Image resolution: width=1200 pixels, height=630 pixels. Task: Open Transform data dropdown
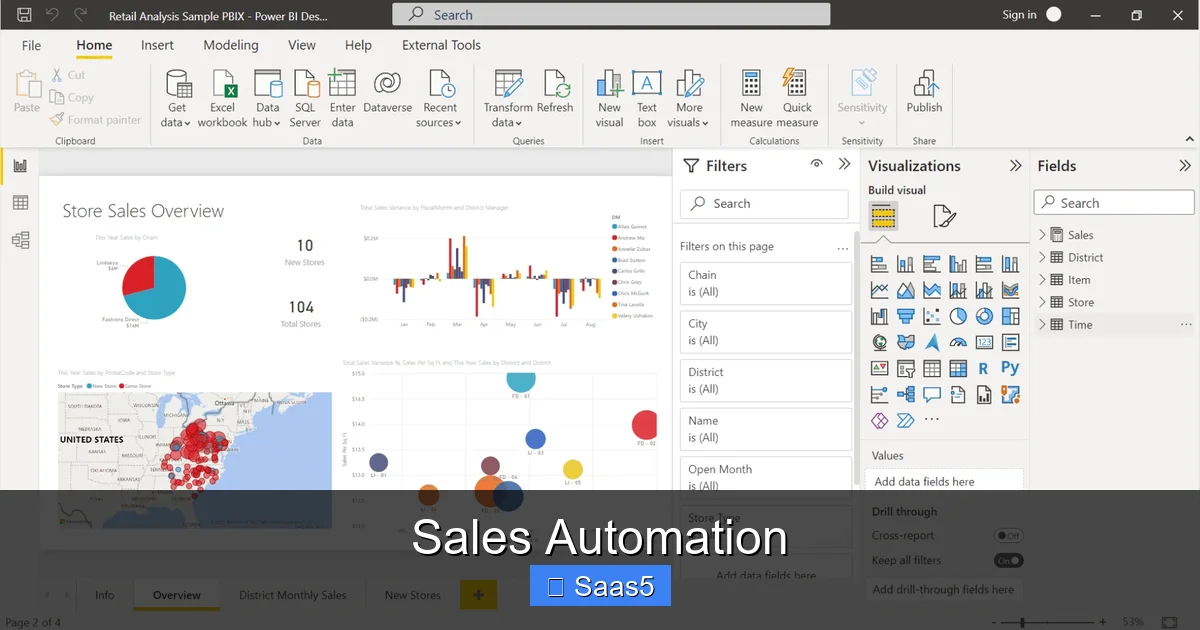pos(508,99)
